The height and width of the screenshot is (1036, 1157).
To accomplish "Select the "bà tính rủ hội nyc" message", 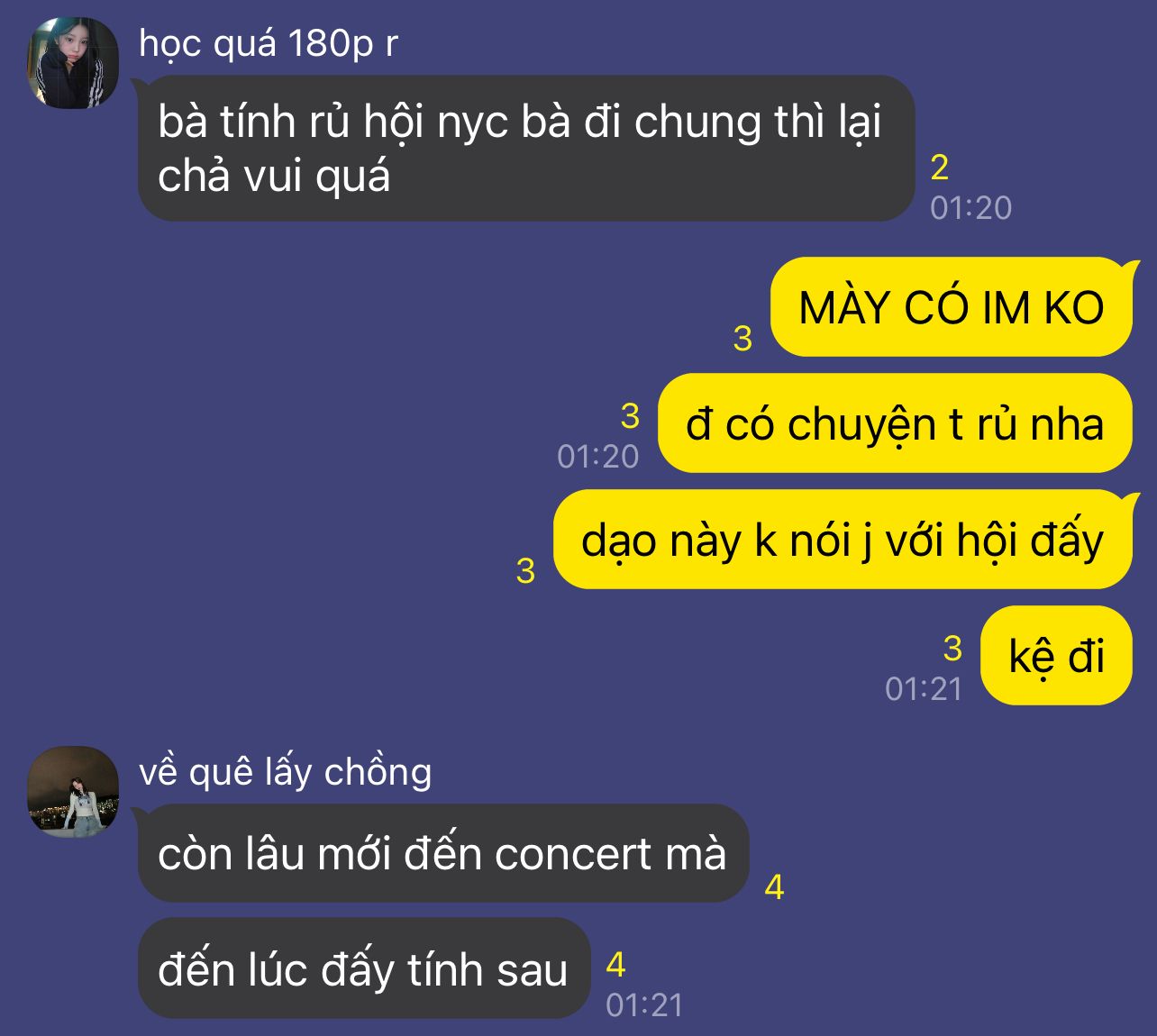I will [x=526, y=149].
